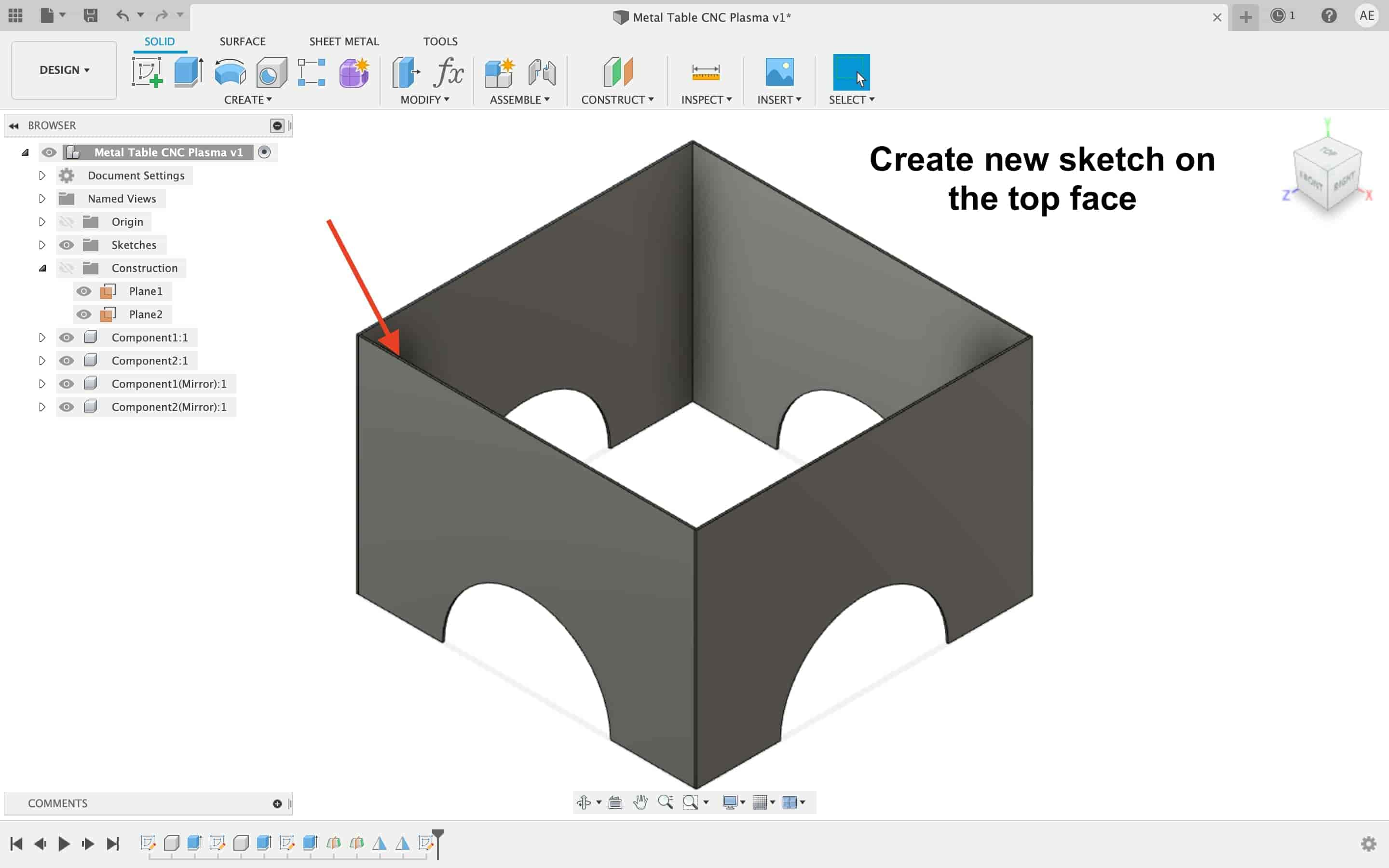The image size is (1389, 868).
Task: Click the Orbit navigation tool
Action: point(584,802)
